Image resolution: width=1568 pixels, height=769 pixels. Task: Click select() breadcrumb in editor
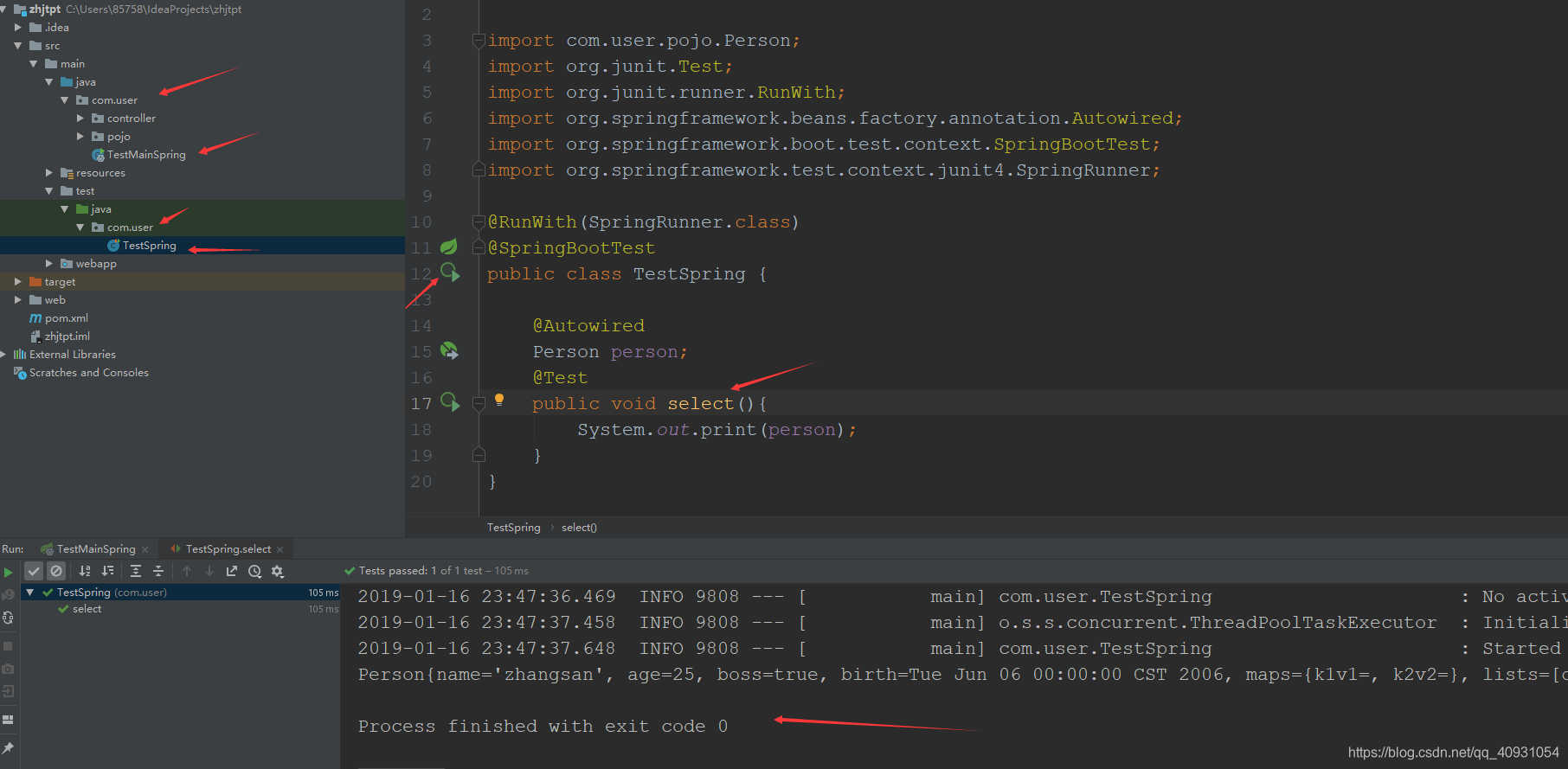pos(579,528)
